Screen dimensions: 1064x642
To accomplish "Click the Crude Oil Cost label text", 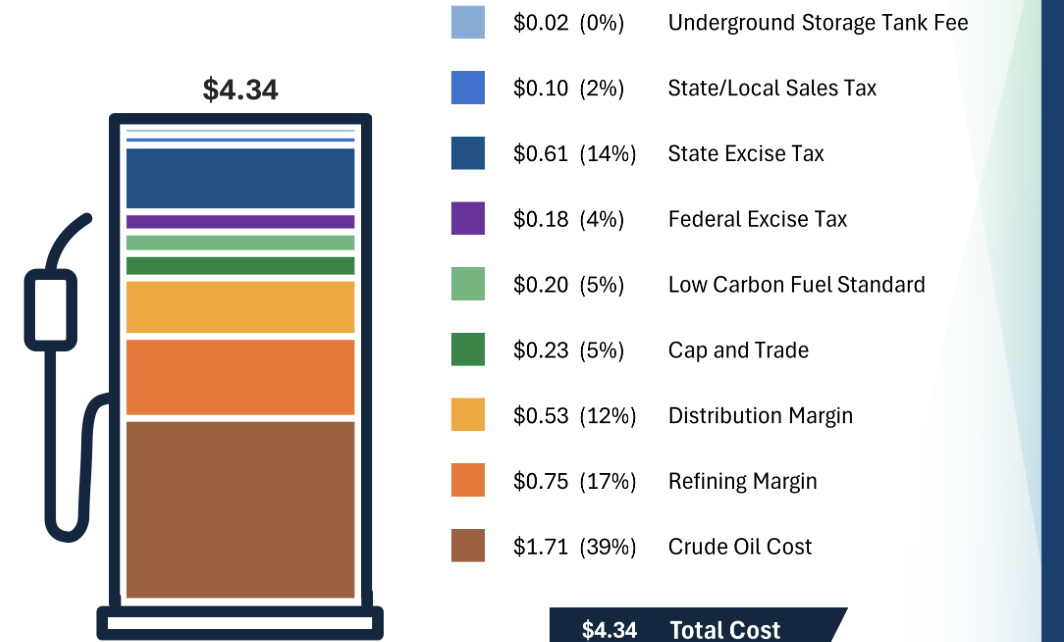I will pyautogui.click(x=740, y=547).
